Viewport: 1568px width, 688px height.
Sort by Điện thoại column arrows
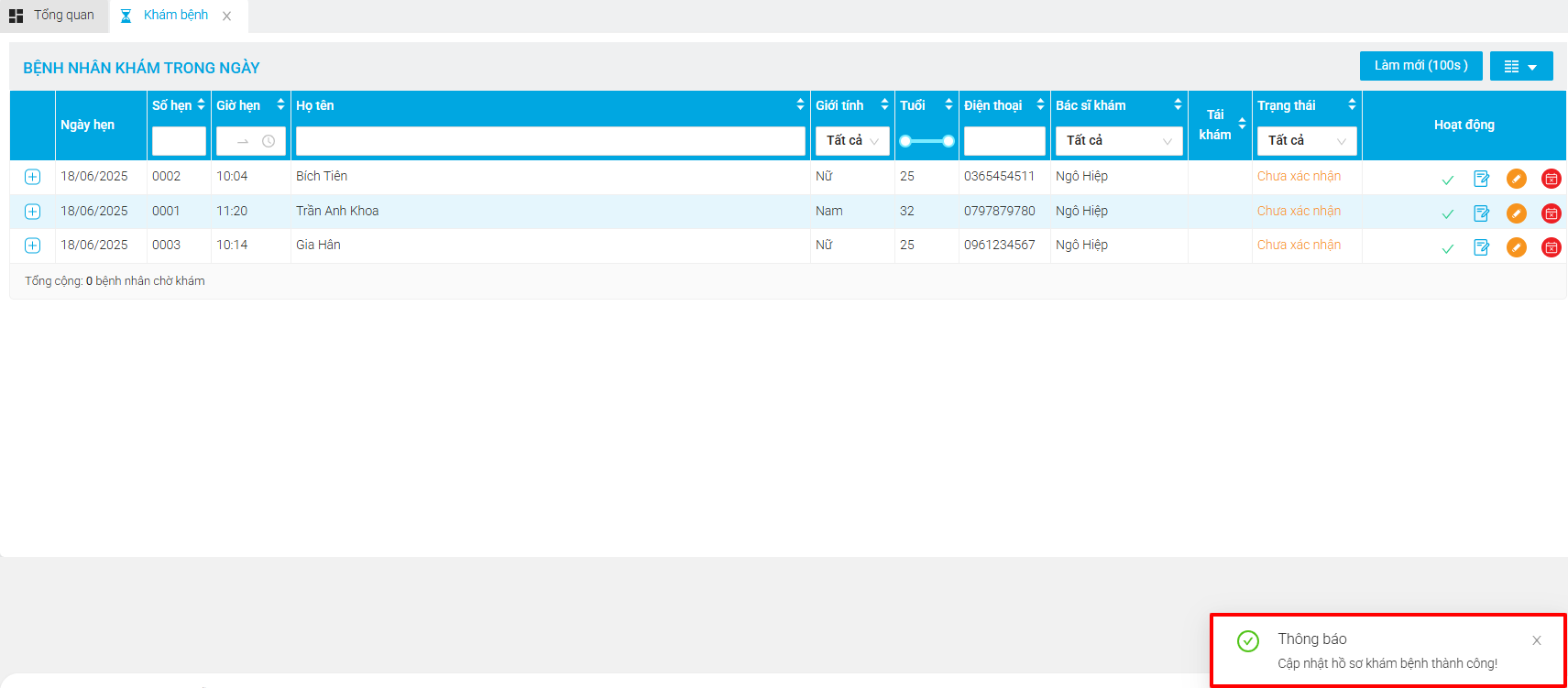click(1040, 105)
